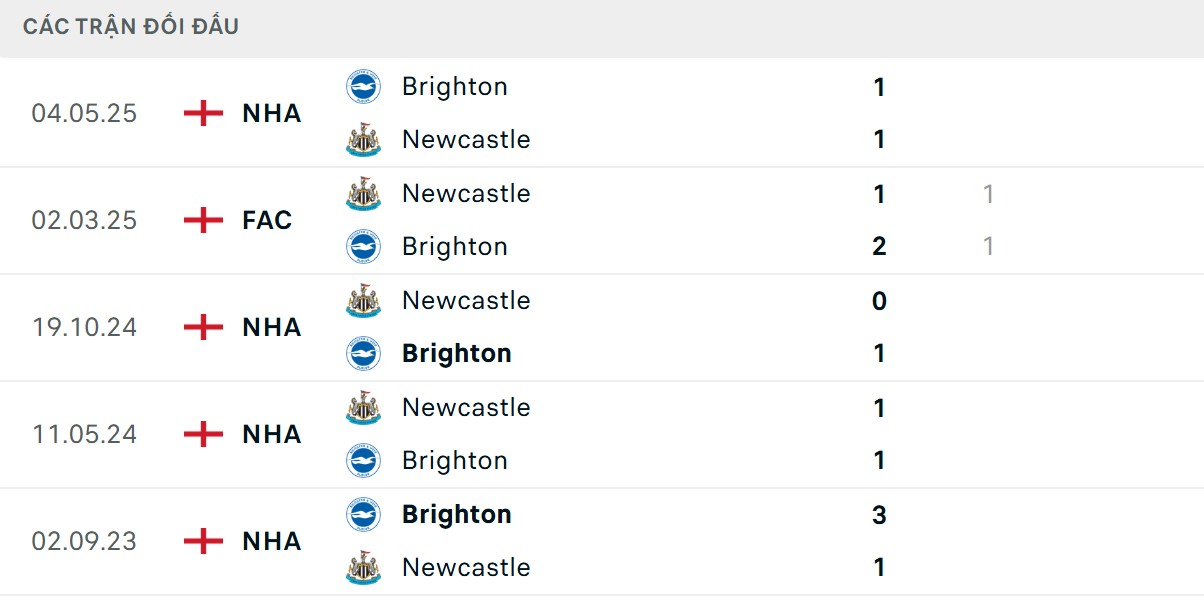The image size is (1204, 613).
Task: Click the England flag icon next to FAC
Action: [203, 220]
